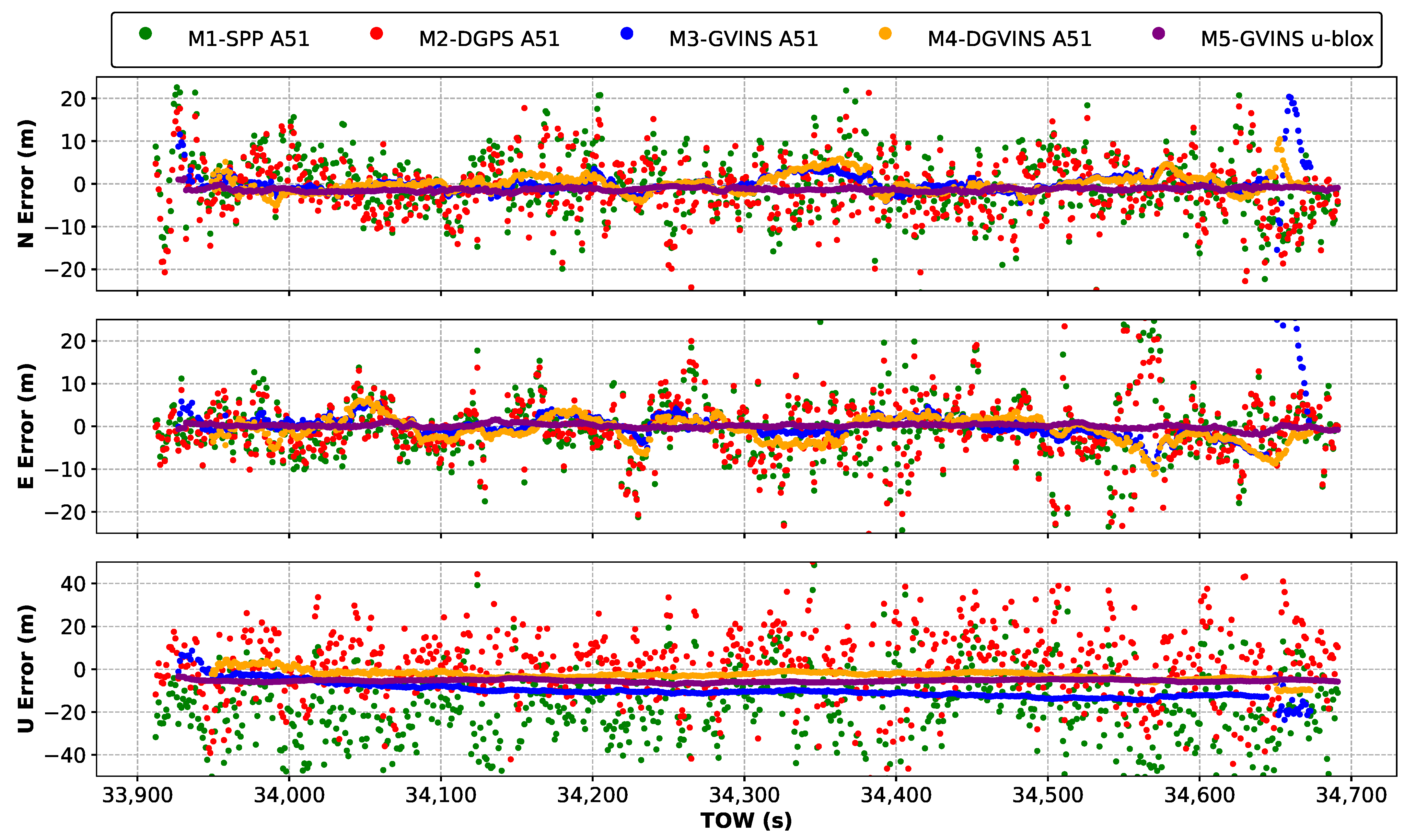Viewport: 1416px width, 840px height.
Task: Click the orange M4-DGVINS A51 legend marker
Action: click(885, 33)
